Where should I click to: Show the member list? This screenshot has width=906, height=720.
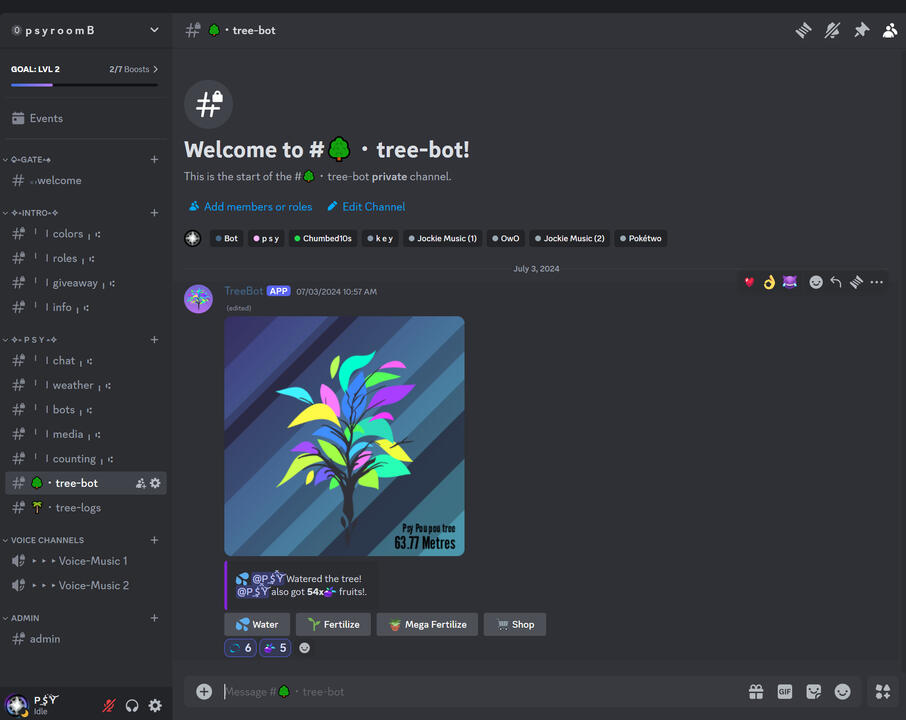tap(890, 30)
